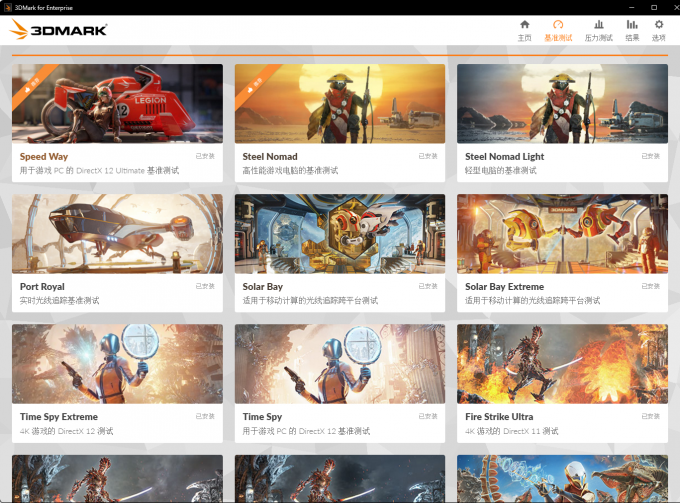Click the Solar Bay title text
Screen dimensions: 680x503
coord(262,287)
